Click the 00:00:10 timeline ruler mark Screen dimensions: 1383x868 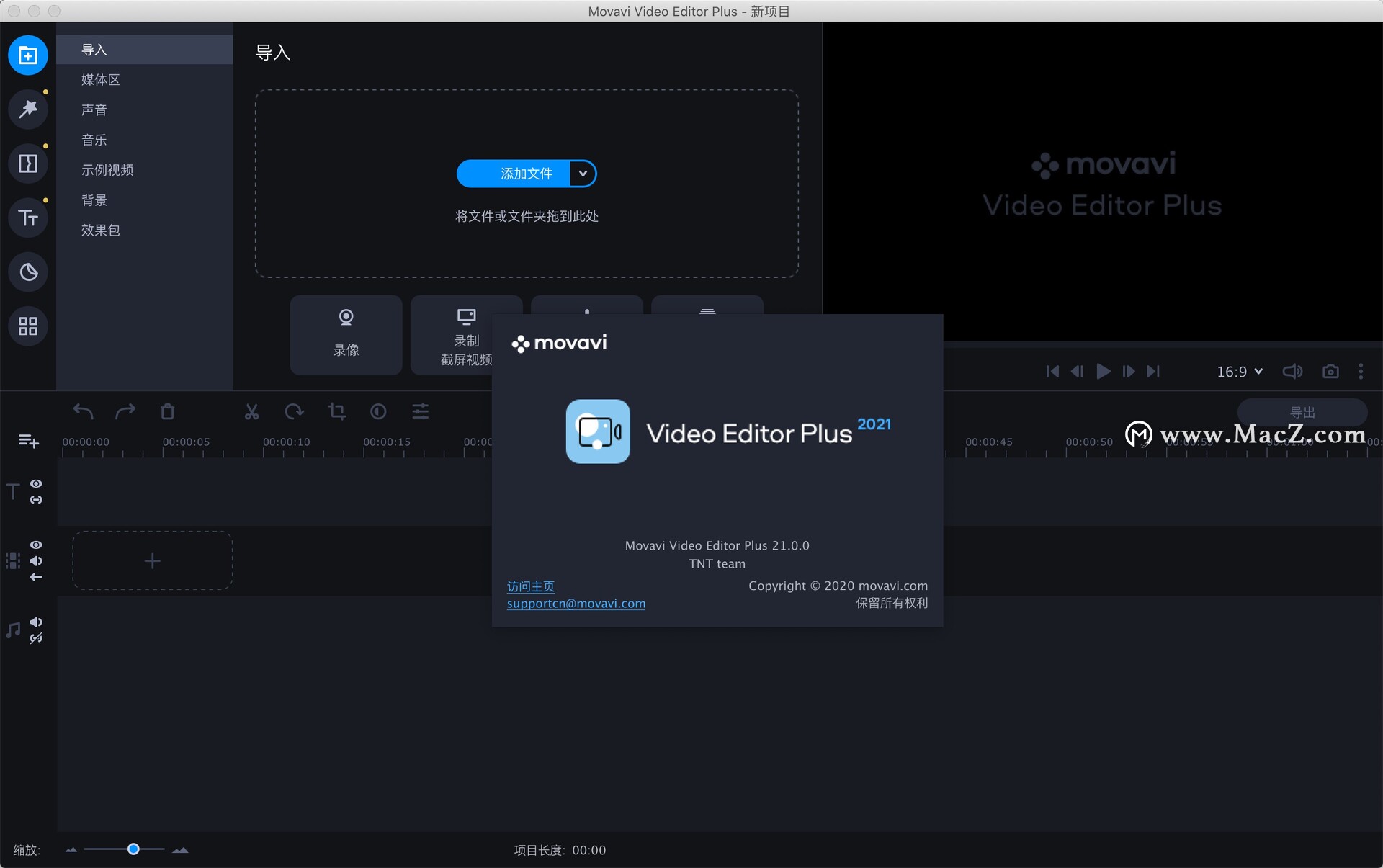tap(286, 442)
